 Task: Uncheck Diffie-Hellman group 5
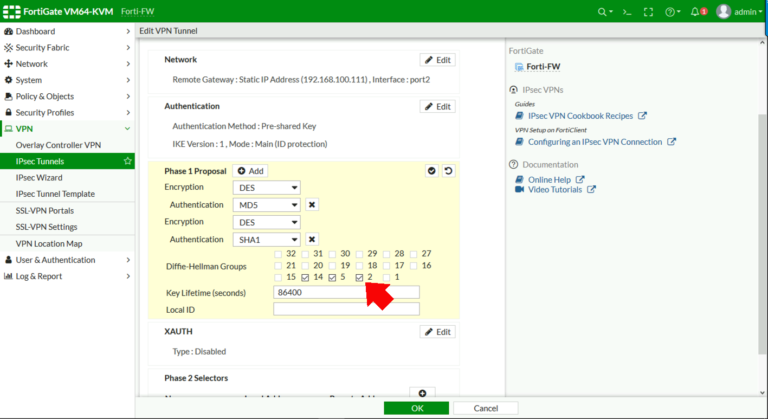(332, 278)
